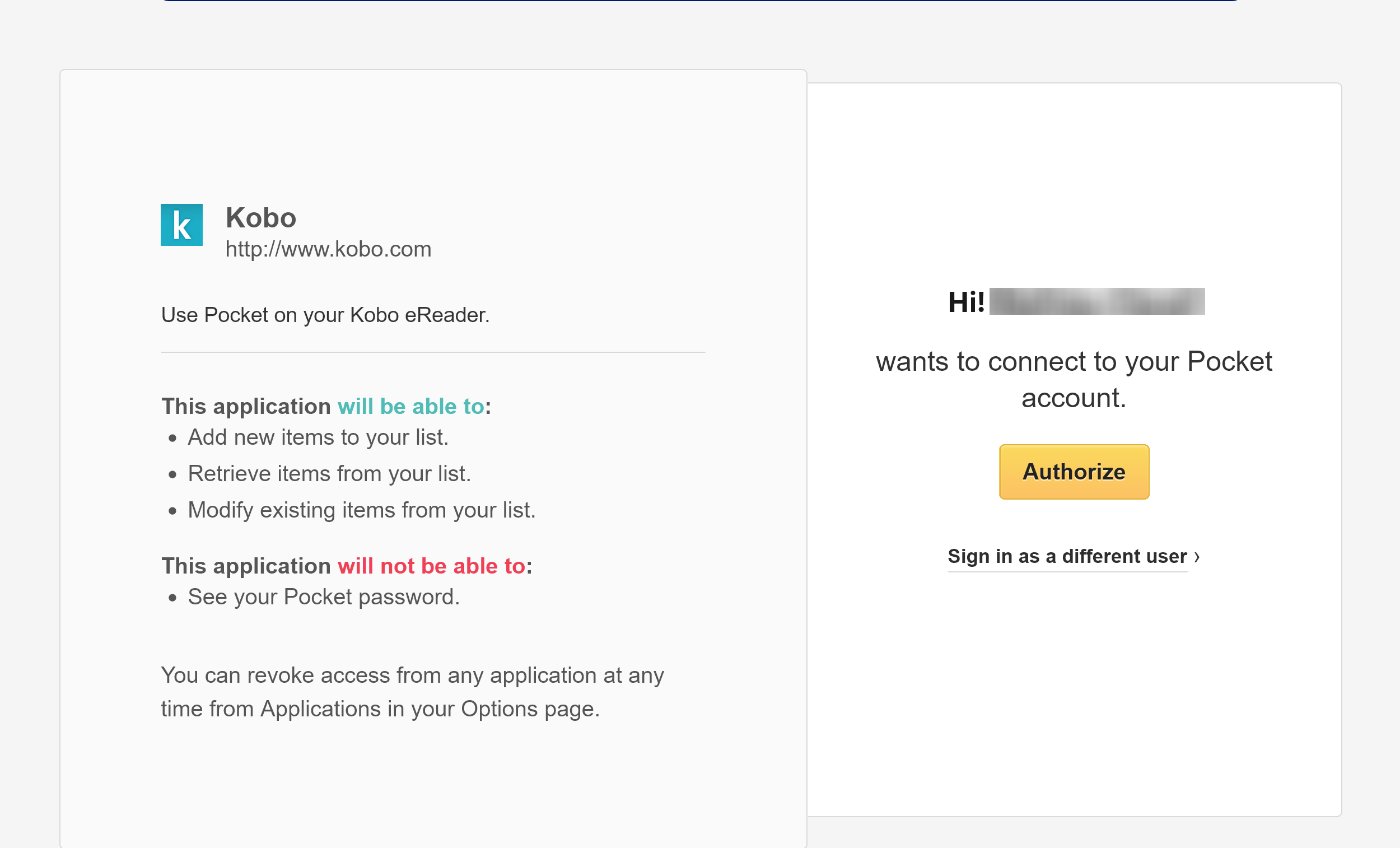This screenshot has width=1400, height=848.
Task: Click the Authorize button
Action: tap(1074, 472)
